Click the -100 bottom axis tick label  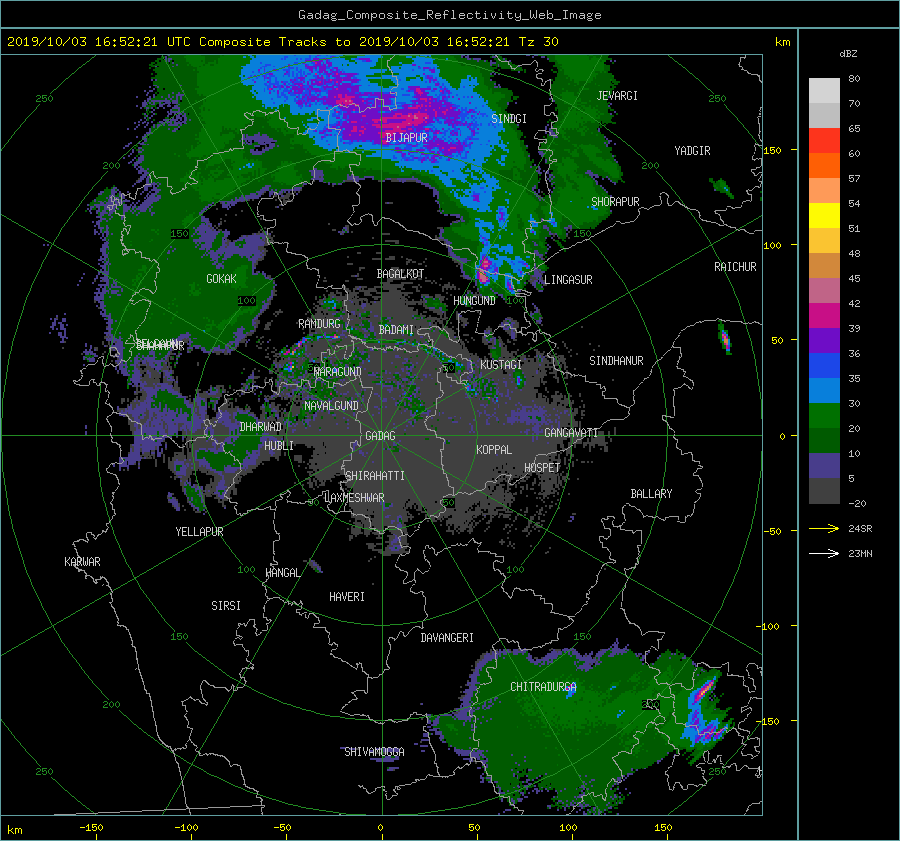(x=186, y=828)
